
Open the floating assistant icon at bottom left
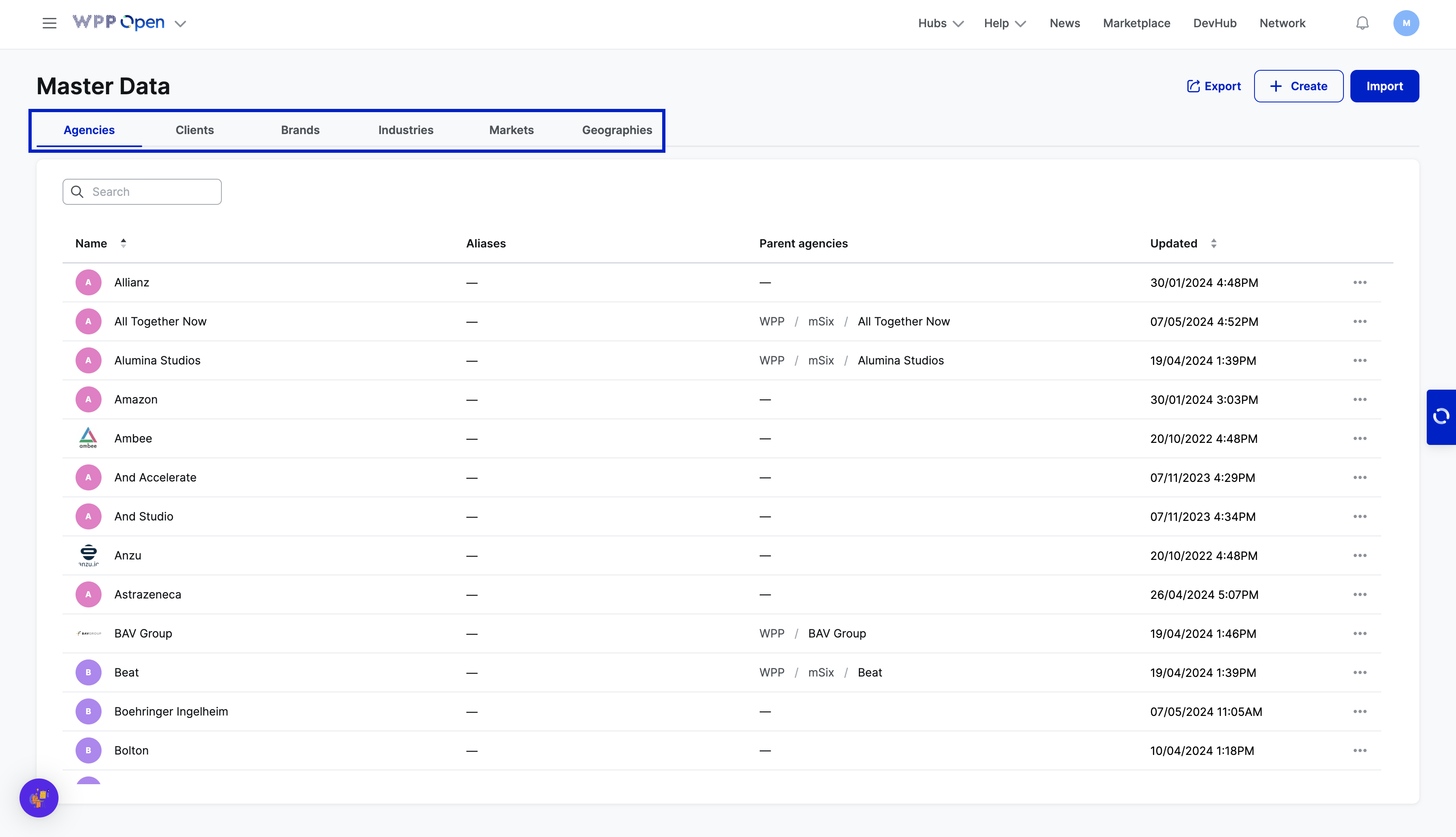point(39,798)
